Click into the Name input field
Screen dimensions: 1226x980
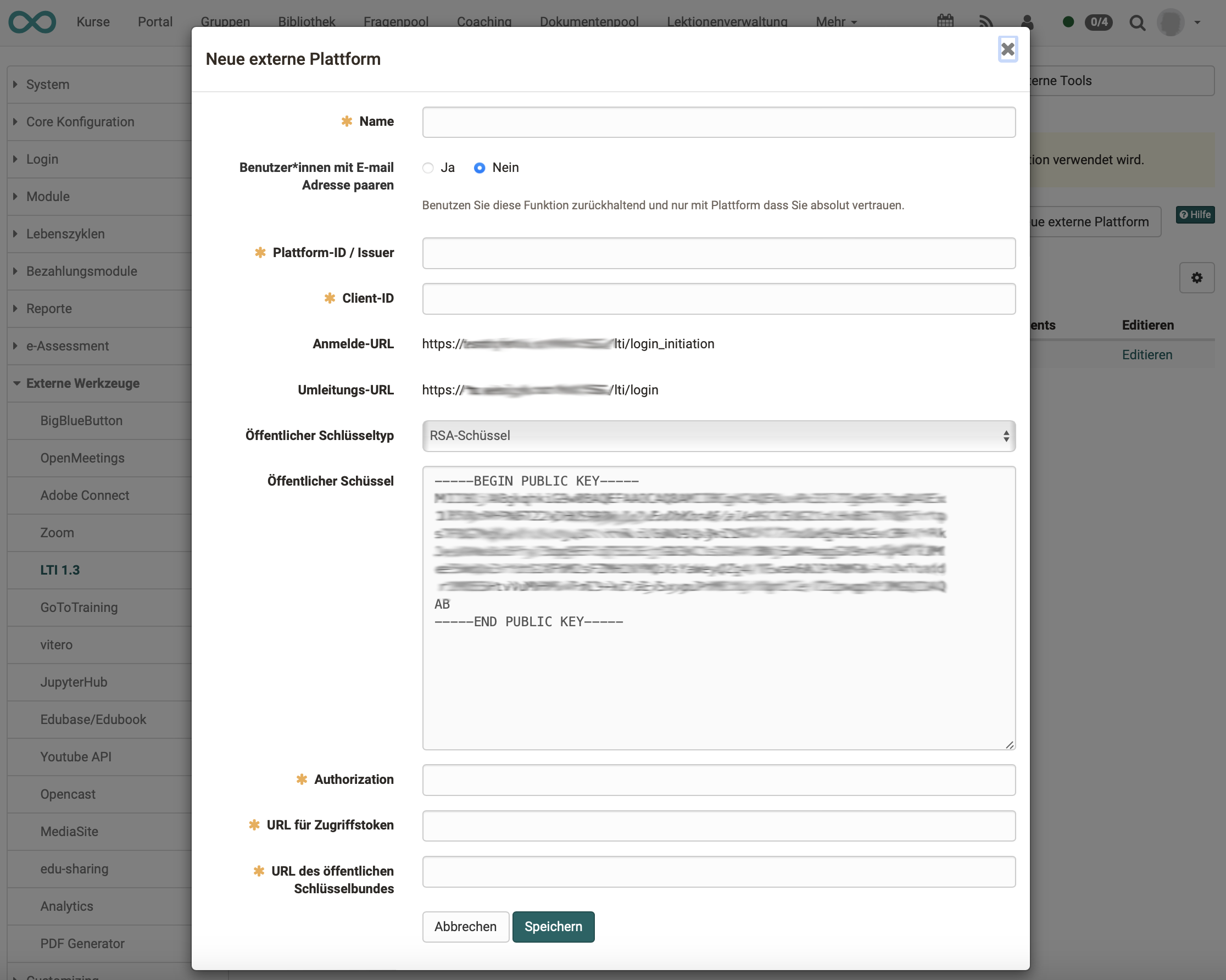click(719, 122)
